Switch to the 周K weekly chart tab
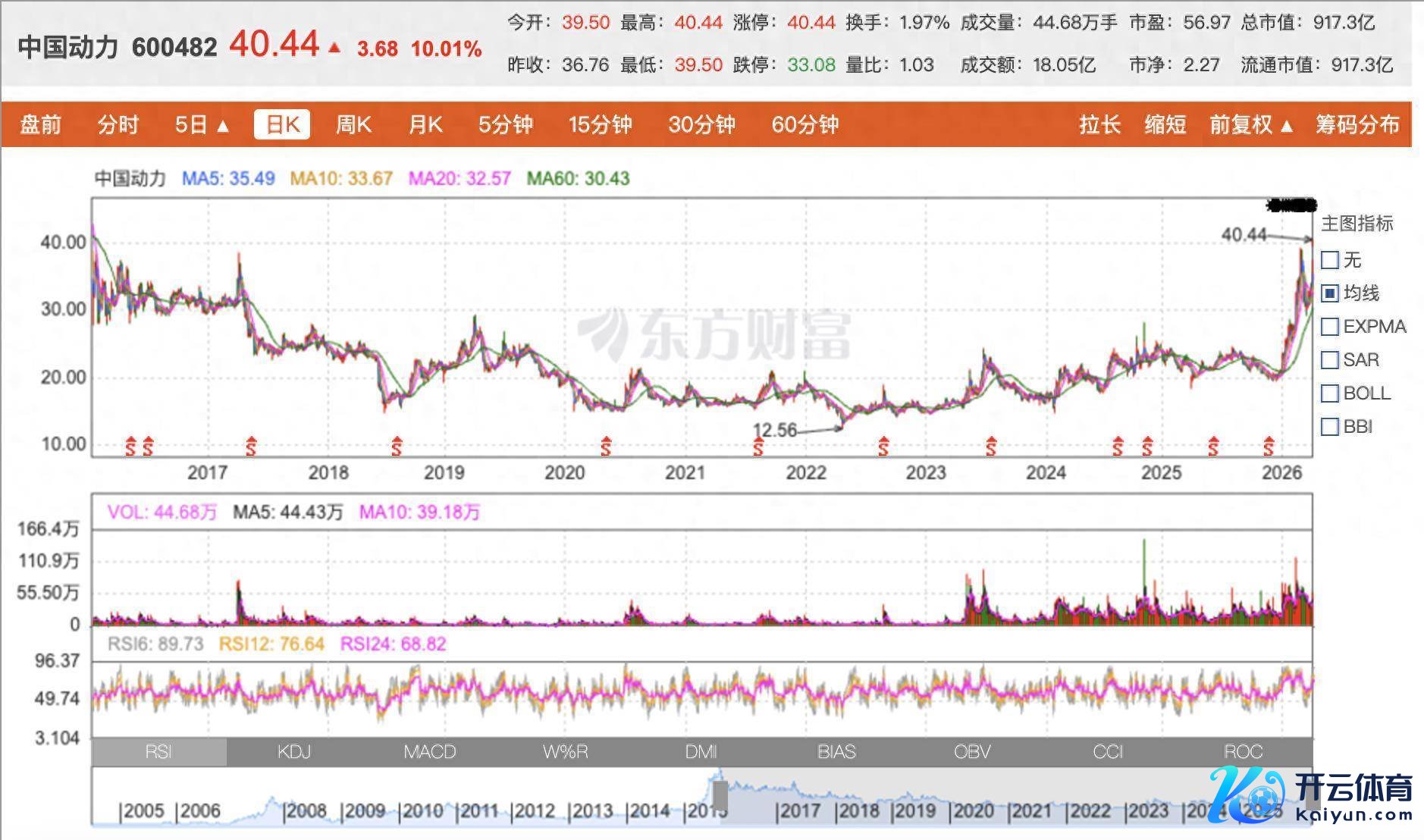The image size is (1424, 840). (353, 124)
